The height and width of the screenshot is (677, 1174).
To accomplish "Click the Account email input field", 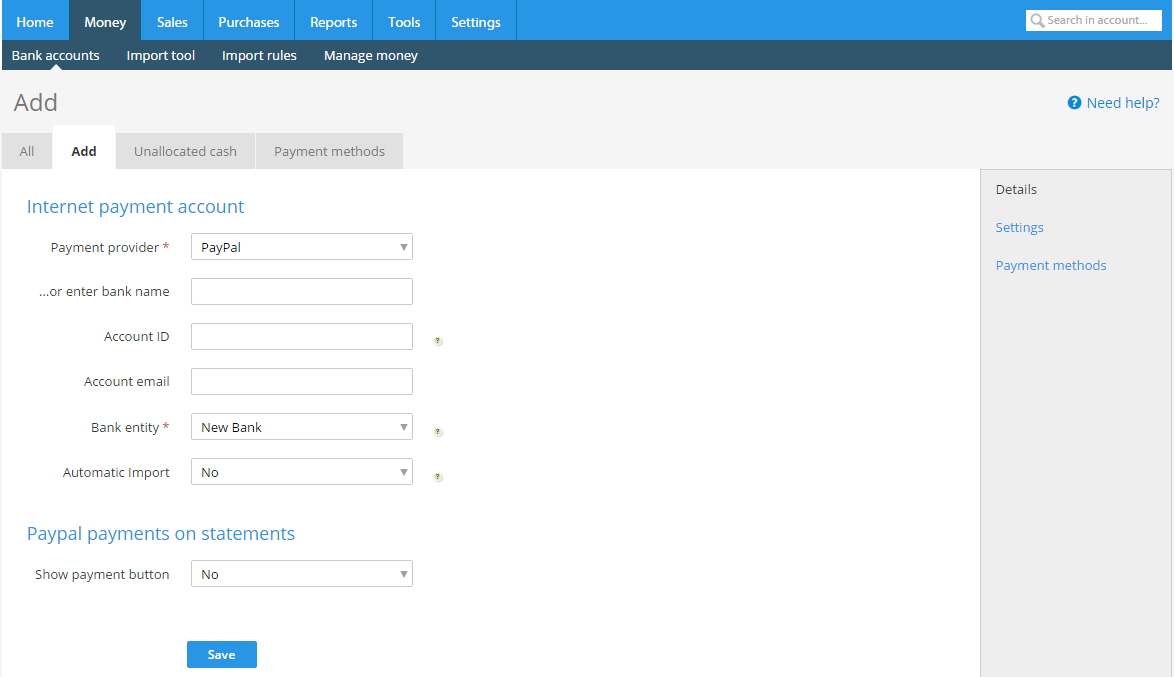I will [x=301, y=382].
